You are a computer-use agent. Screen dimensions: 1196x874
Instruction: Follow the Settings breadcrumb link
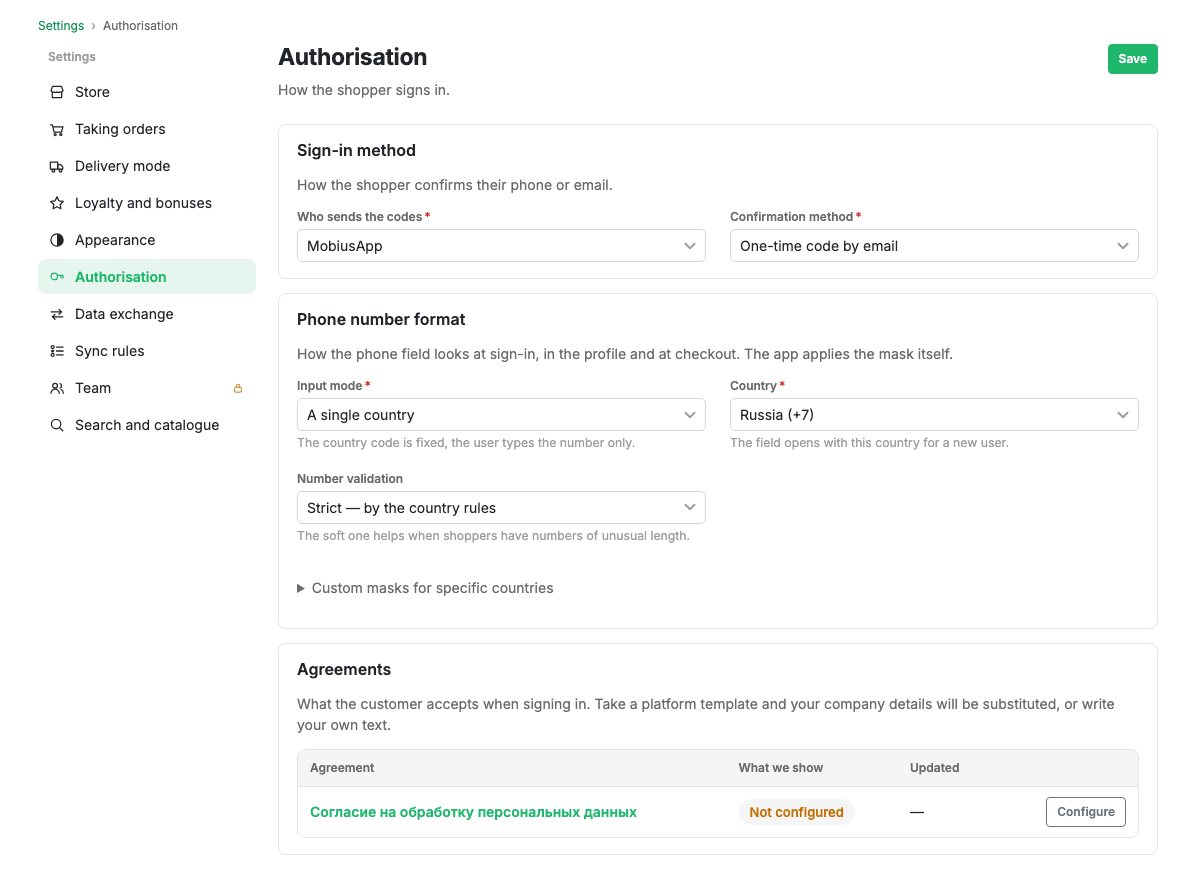coord(61,26)
